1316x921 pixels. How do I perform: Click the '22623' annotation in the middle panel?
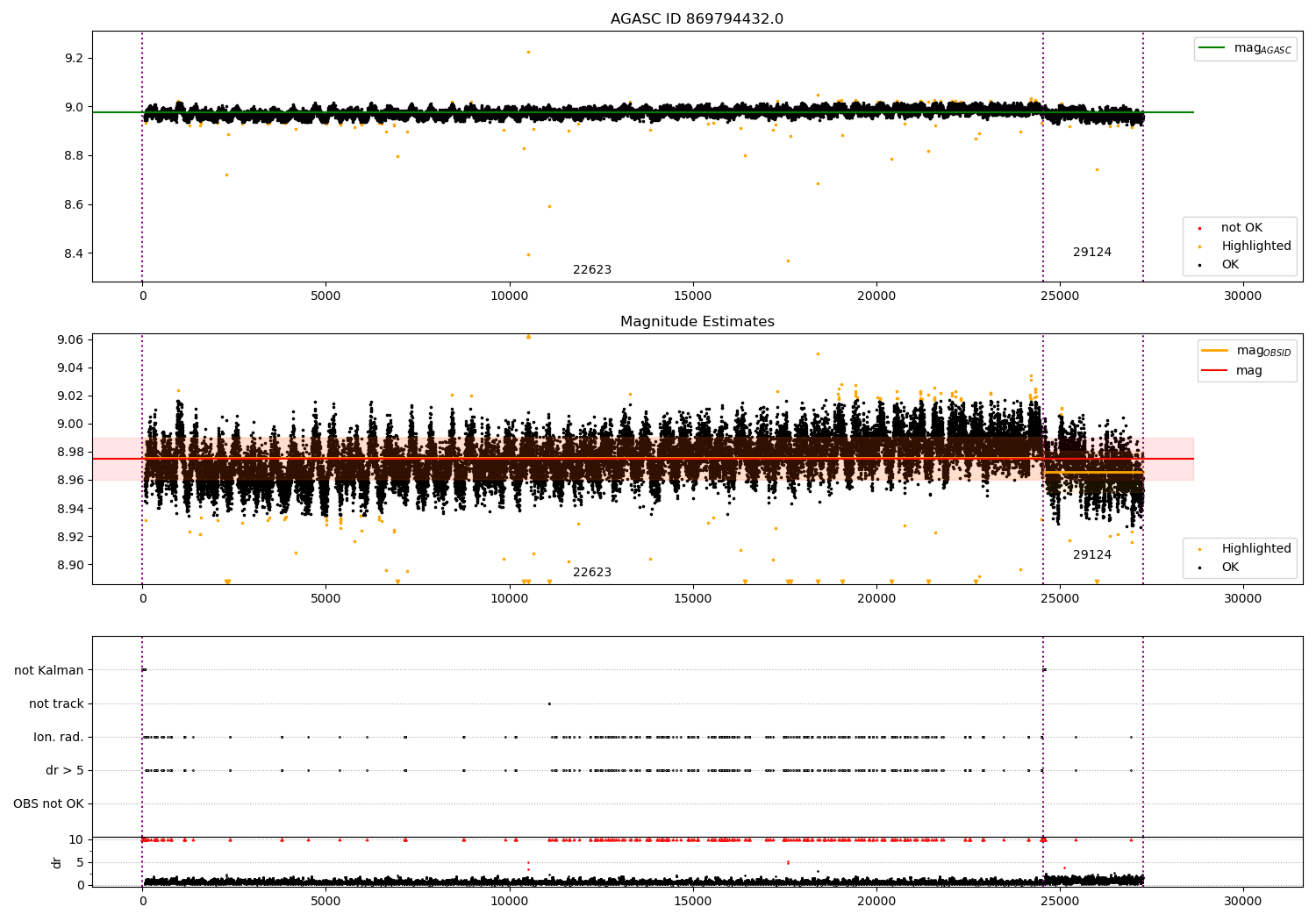click(x=592, y=573)
